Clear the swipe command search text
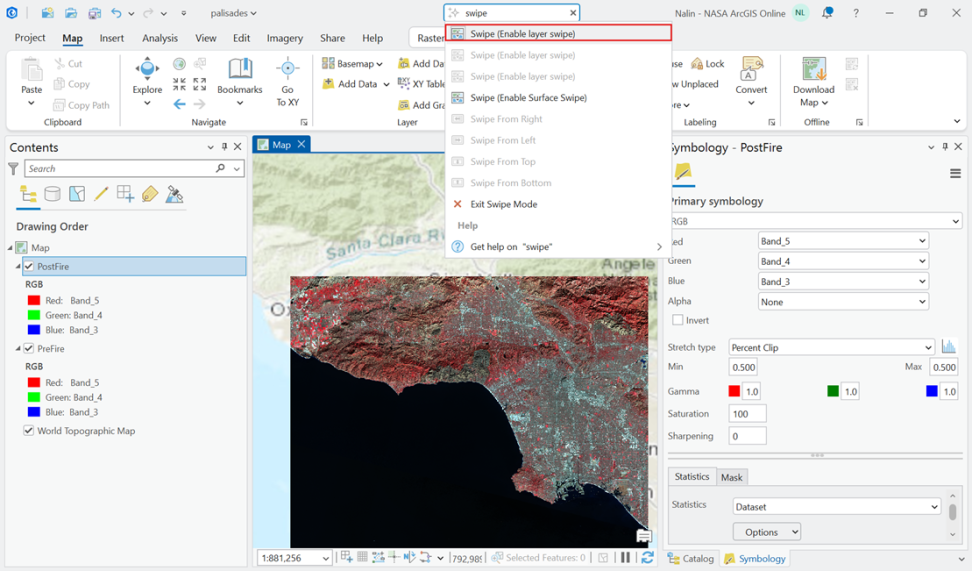 click(573, 12)
